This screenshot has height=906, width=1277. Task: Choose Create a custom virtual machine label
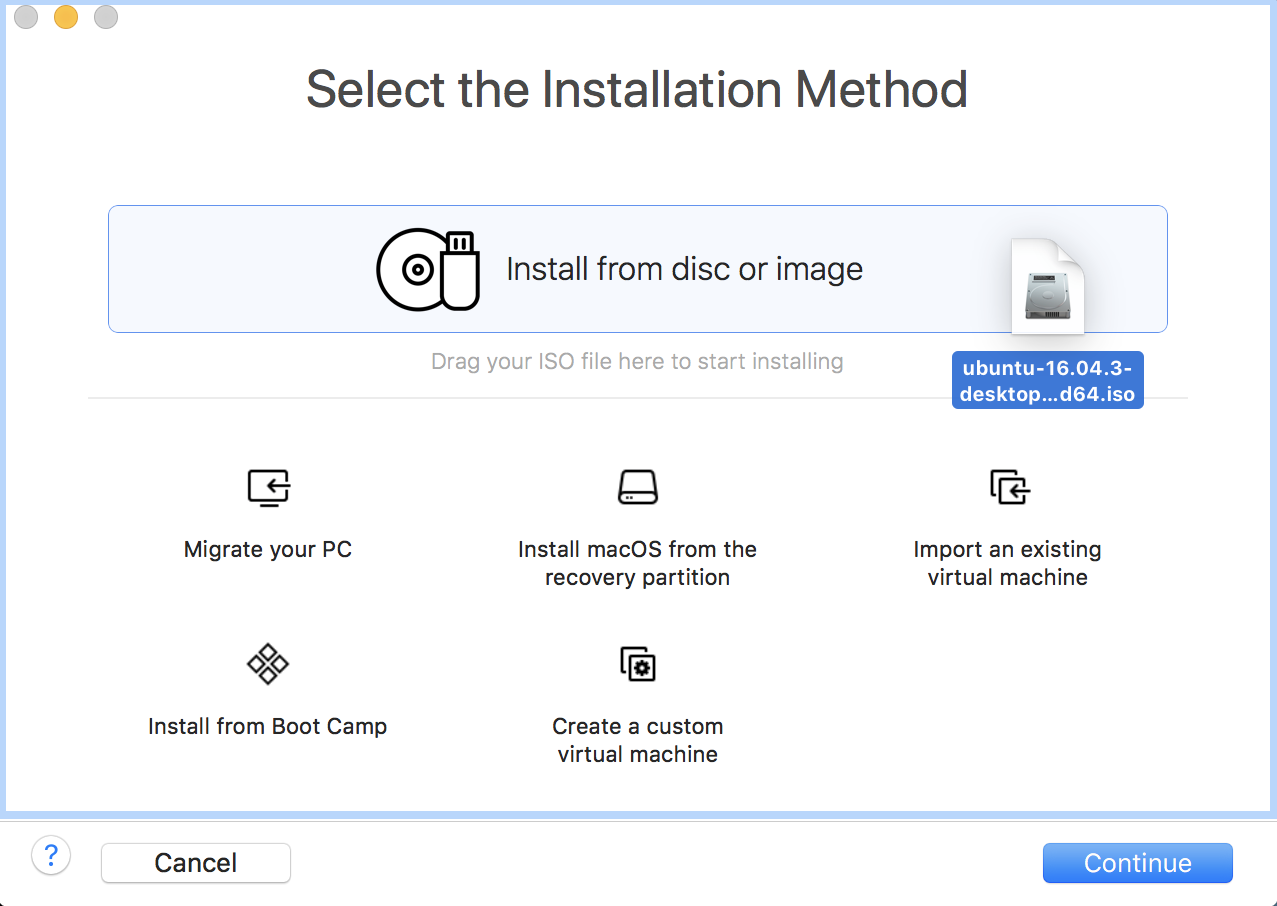pyautogui.click(x=638, y=740)
